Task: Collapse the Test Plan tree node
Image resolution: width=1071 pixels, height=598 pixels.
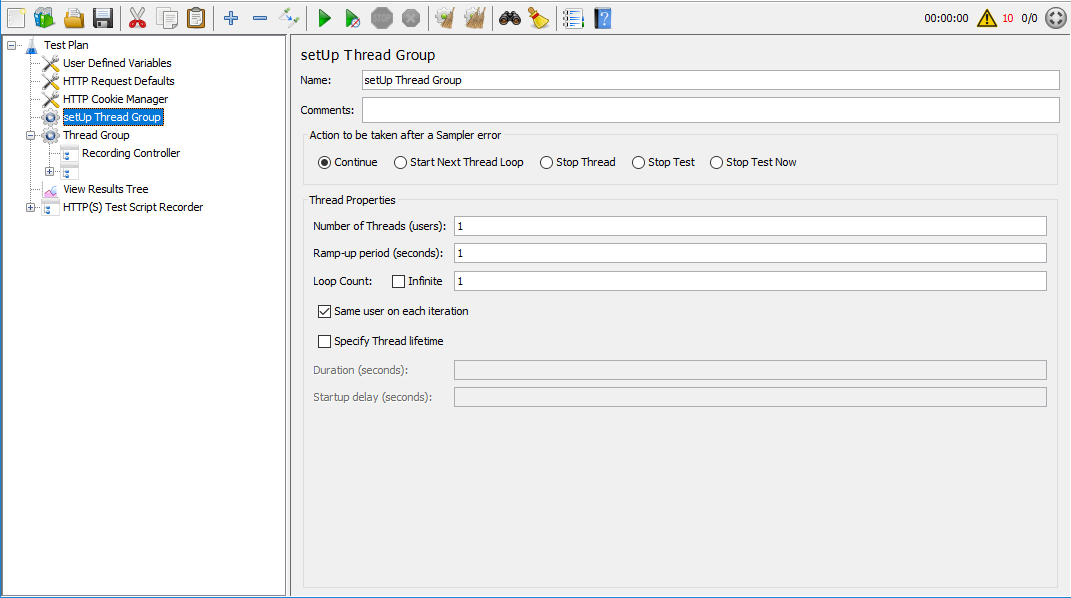Action: coord(11,45)
